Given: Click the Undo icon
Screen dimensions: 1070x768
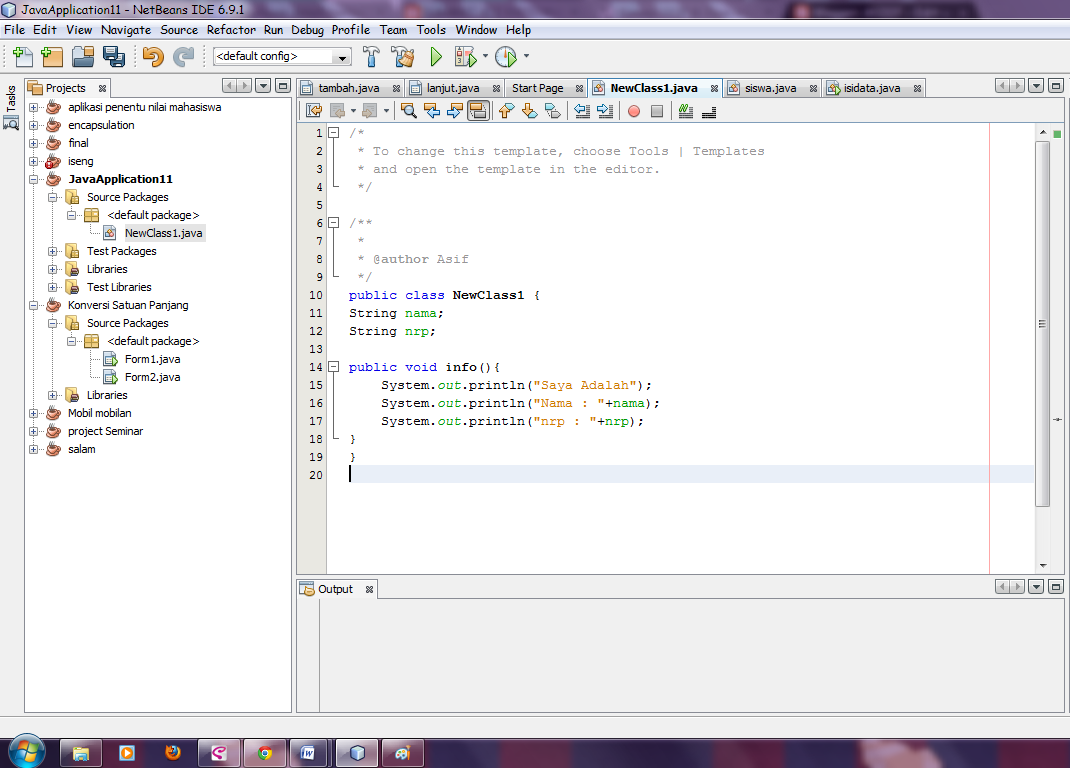Looking at the screenshot, I should click(153, 57).
